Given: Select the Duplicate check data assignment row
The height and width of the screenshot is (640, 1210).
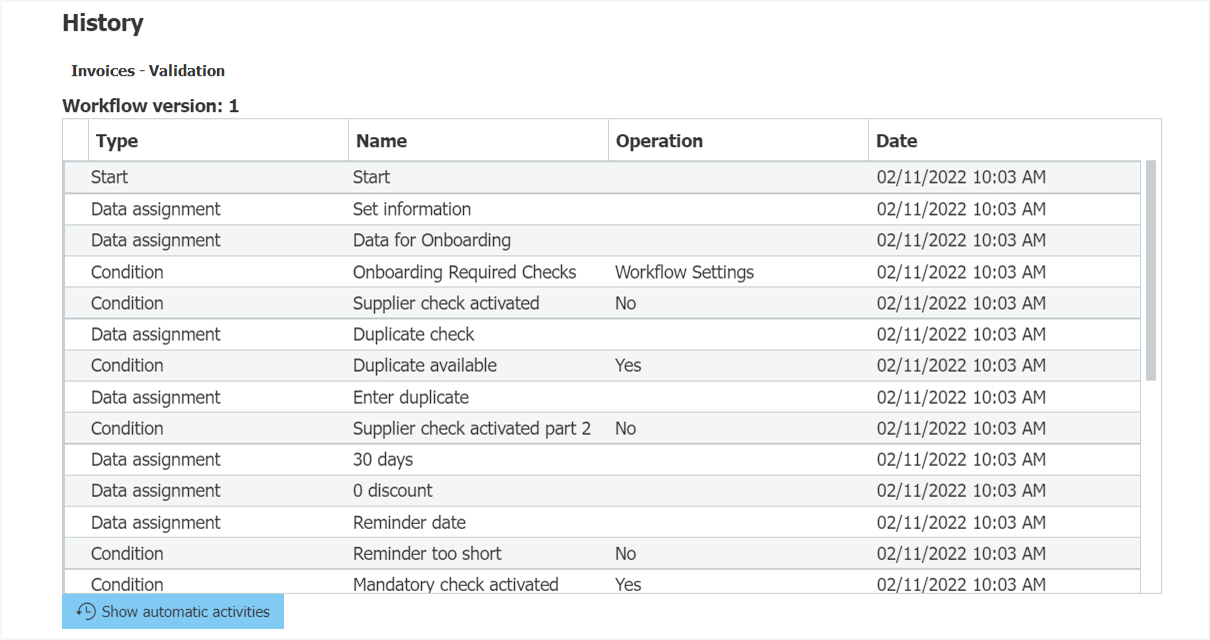Looking at the screenshot, I should click(400, 334).
